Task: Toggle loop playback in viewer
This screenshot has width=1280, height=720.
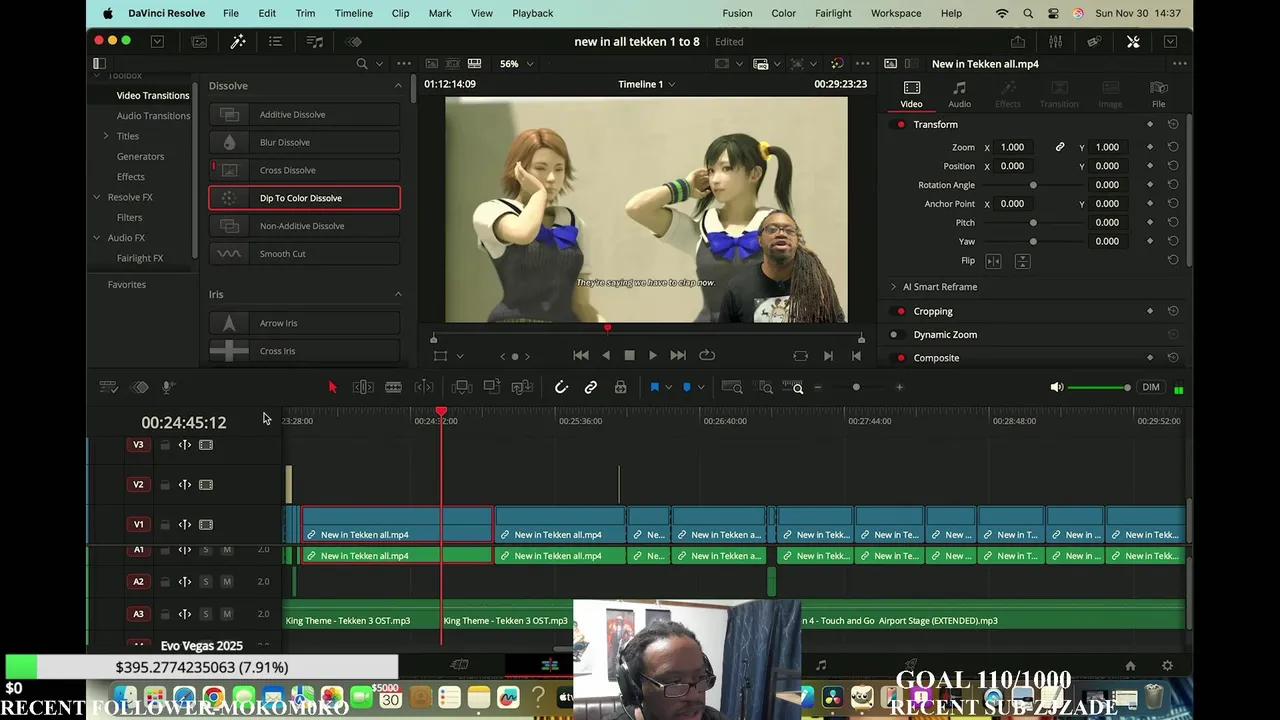Action: 707,355
